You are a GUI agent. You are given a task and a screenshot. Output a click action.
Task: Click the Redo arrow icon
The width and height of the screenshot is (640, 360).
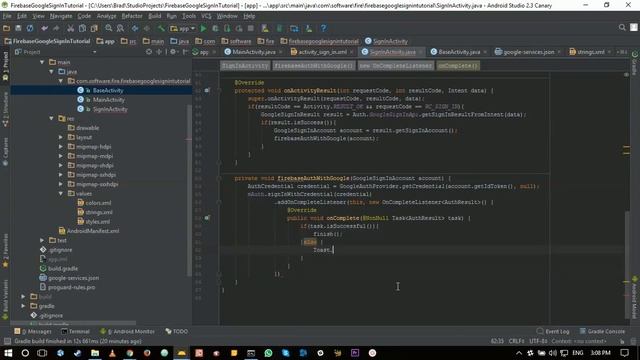[56, 28]
